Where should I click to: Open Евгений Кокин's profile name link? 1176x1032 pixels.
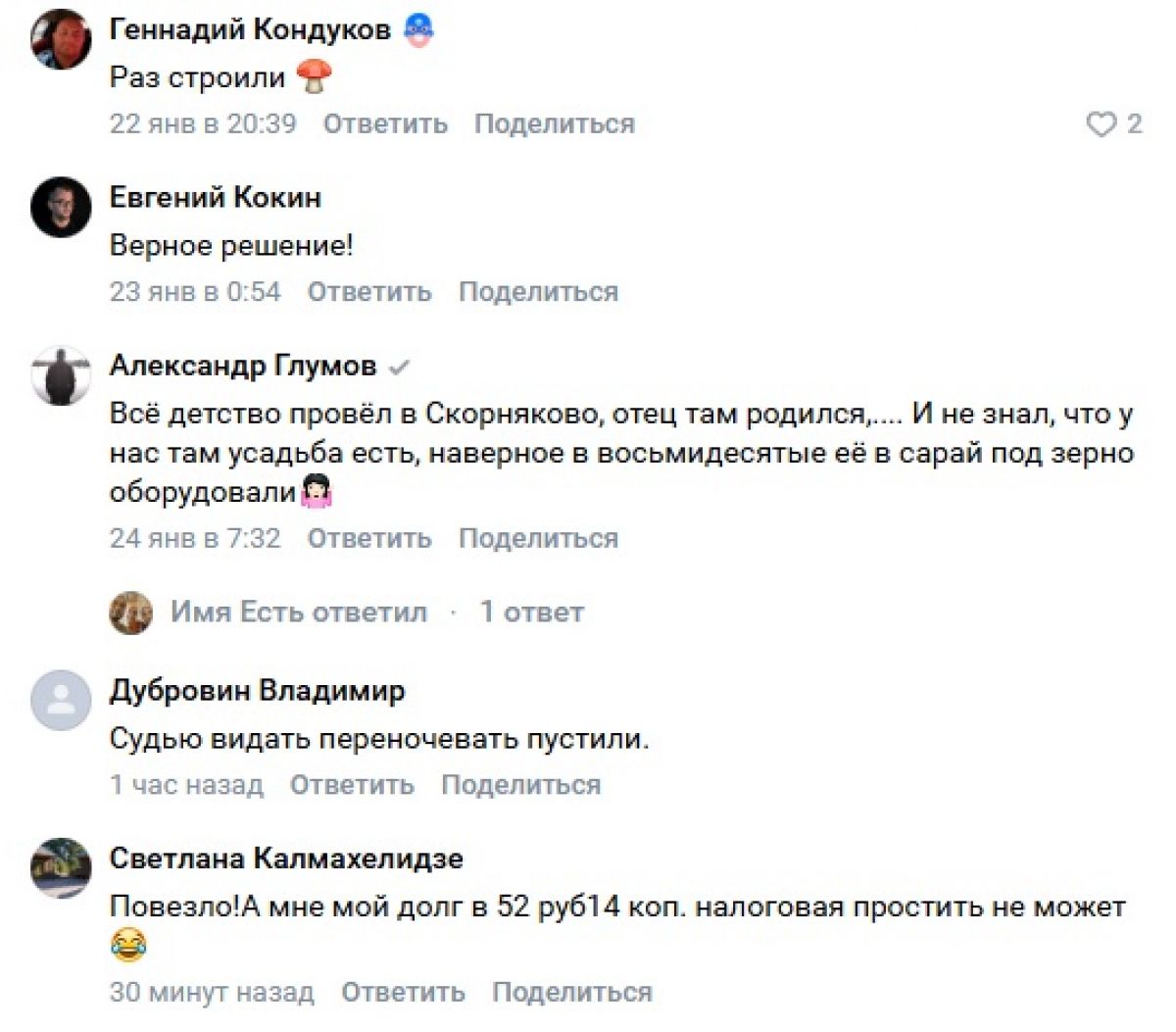pyautogui.click(x=216, y=198)
